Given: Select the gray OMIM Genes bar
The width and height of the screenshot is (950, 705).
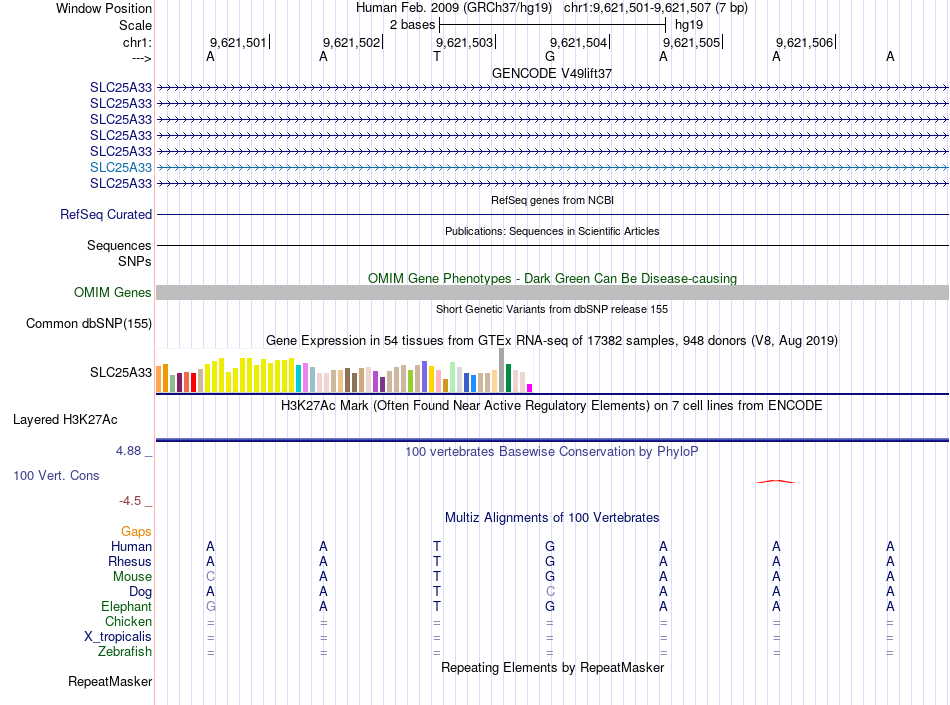Looking at the screenshot, I should (x=553, y=293).
